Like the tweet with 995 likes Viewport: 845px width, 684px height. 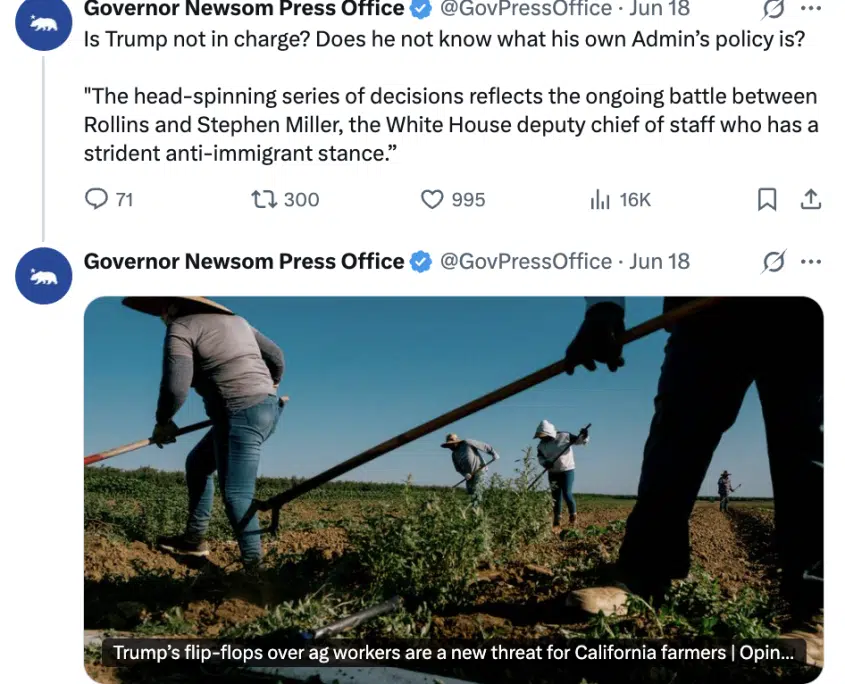pos(432,199)
